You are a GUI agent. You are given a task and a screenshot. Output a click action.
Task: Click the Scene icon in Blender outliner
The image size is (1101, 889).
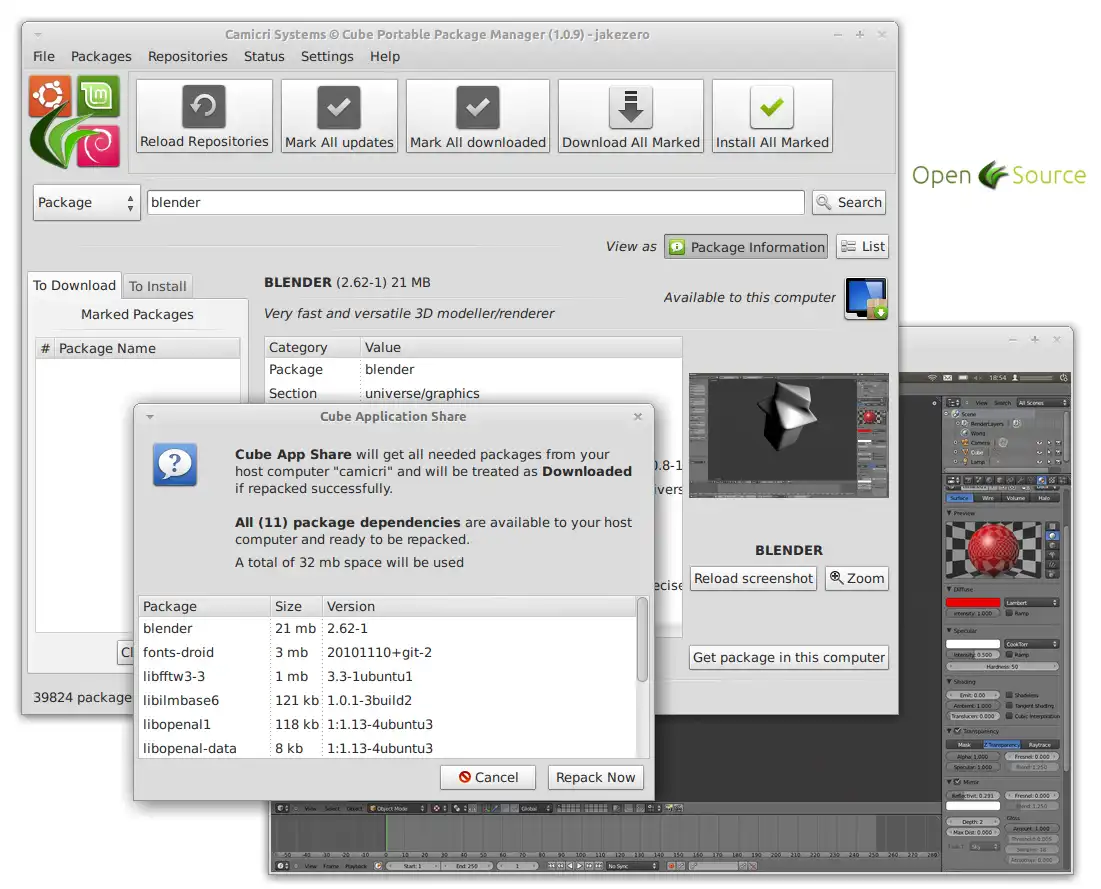(956, 414)
